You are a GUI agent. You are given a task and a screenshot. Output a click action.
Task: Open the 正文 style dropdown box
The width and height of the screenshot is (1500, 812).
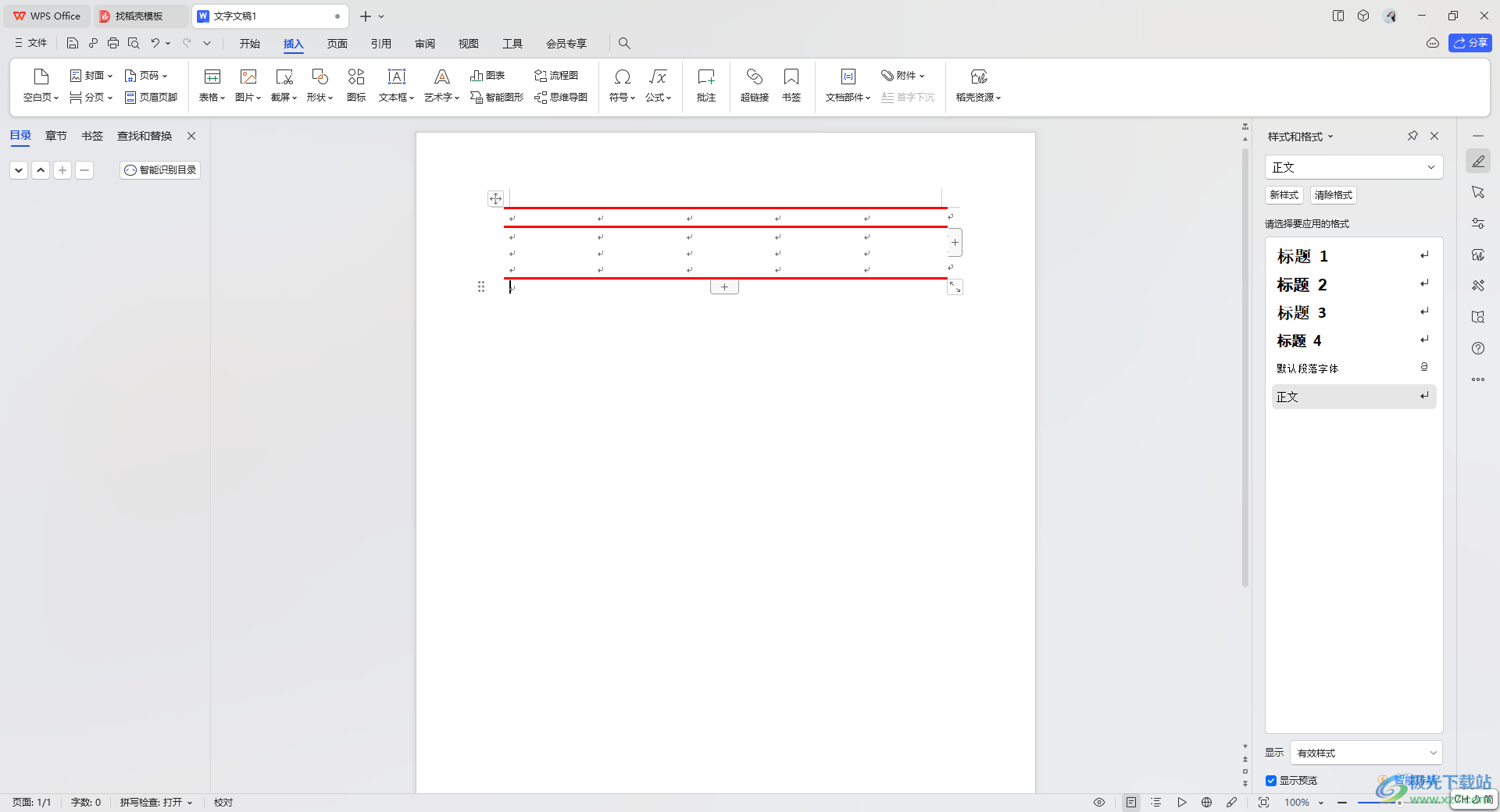click(x=1354, y=167)
